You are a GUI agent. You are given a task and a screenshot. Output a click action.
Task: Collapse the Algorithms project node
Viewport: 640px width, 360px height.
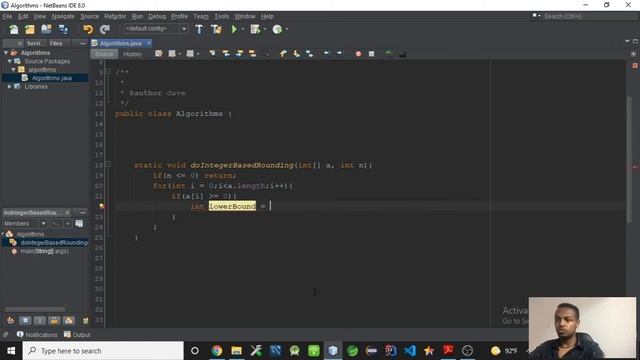6,53
